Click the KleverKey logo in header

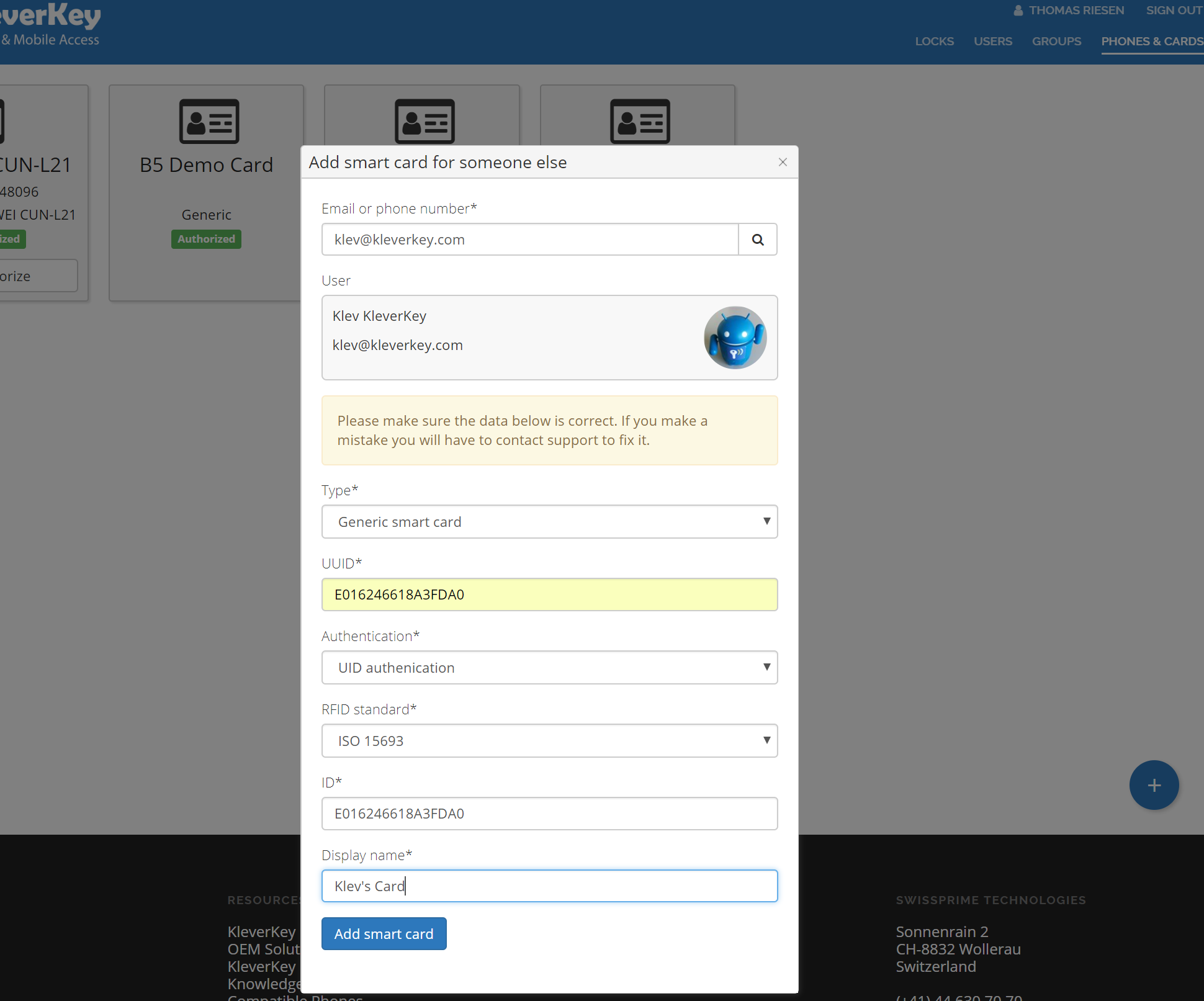[50, 25]
